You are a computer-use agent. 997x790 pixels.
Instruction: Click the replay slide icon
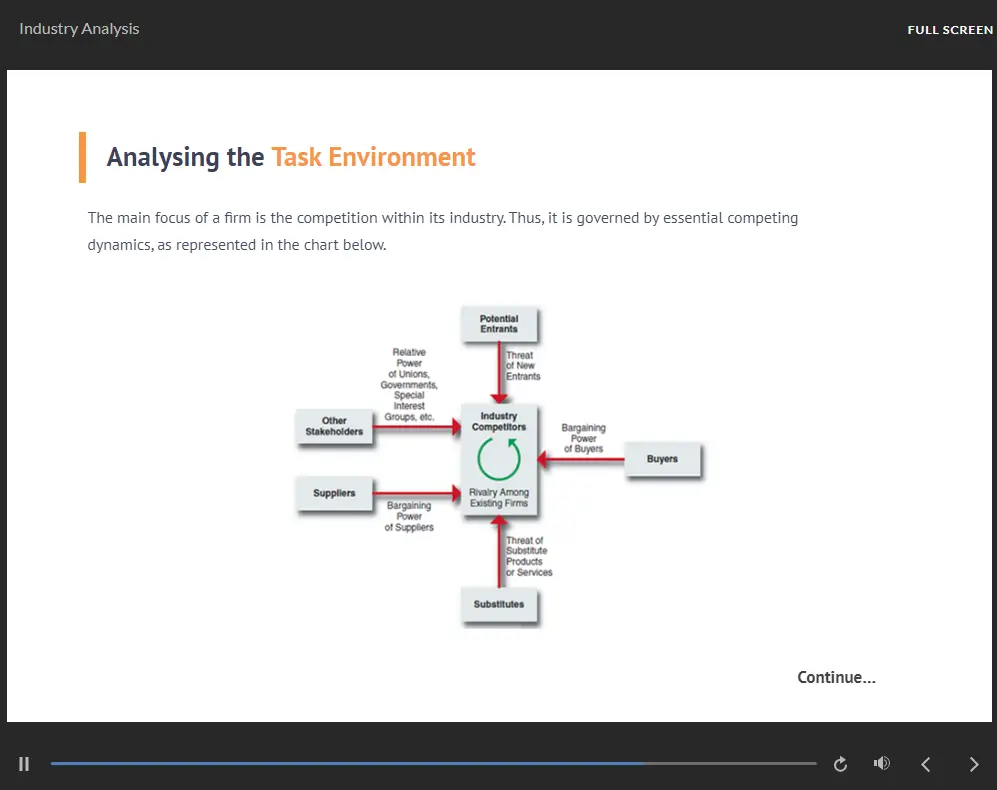(x=840, y=764)
